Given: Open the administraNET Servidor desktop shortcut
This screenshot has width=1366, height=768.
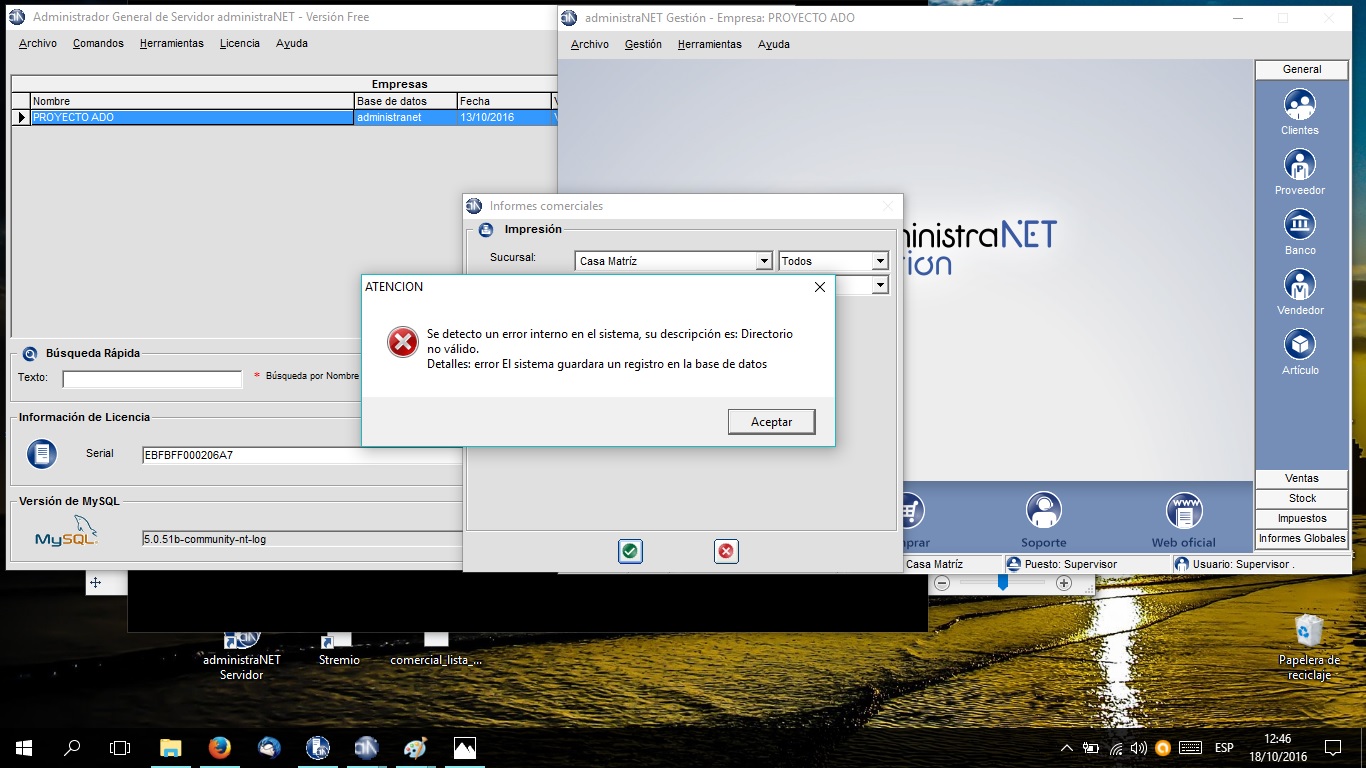Looking at the screenshot, I should [242, 655].
